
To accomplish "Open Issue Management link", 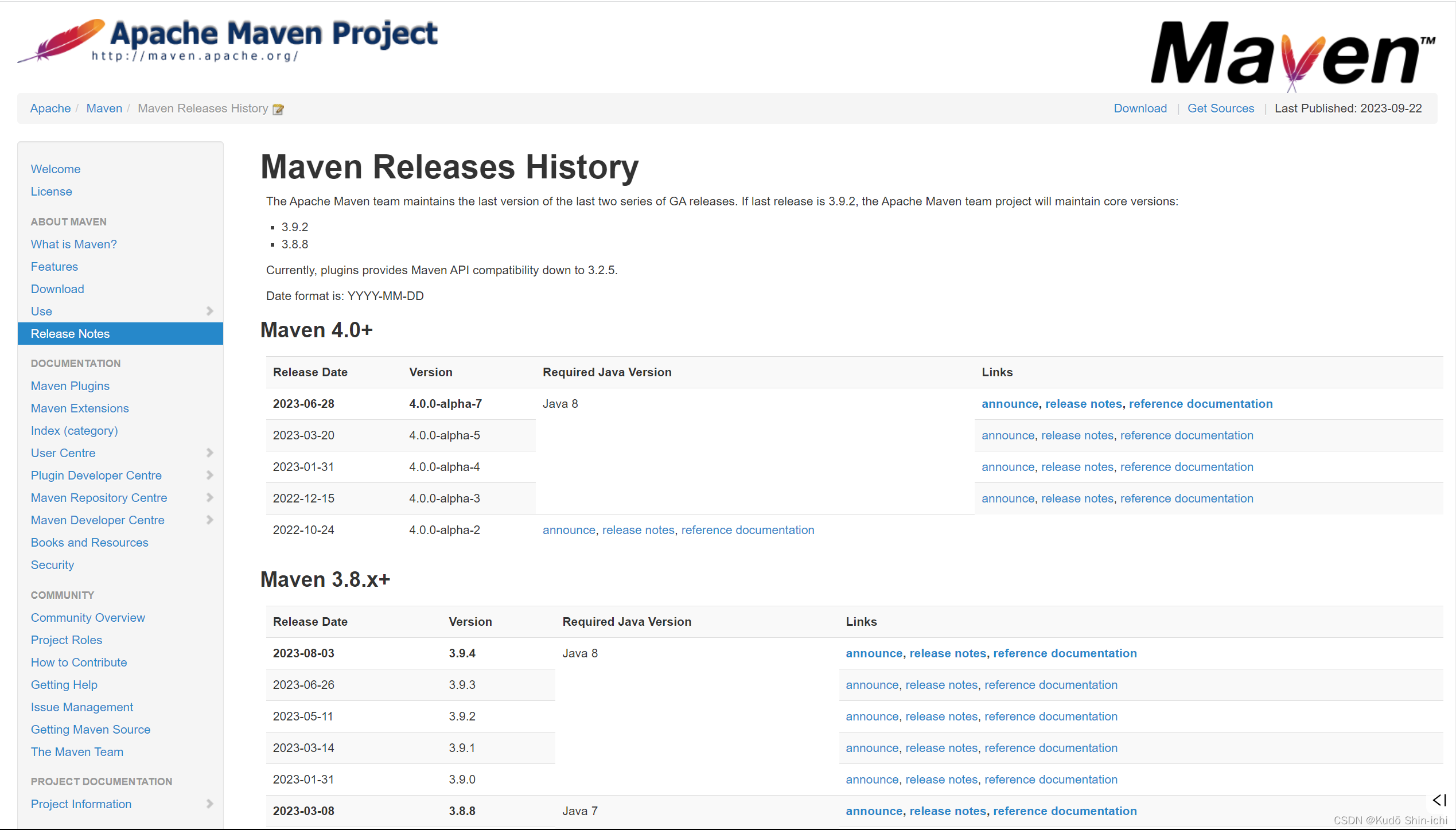I will coord(82,707).
